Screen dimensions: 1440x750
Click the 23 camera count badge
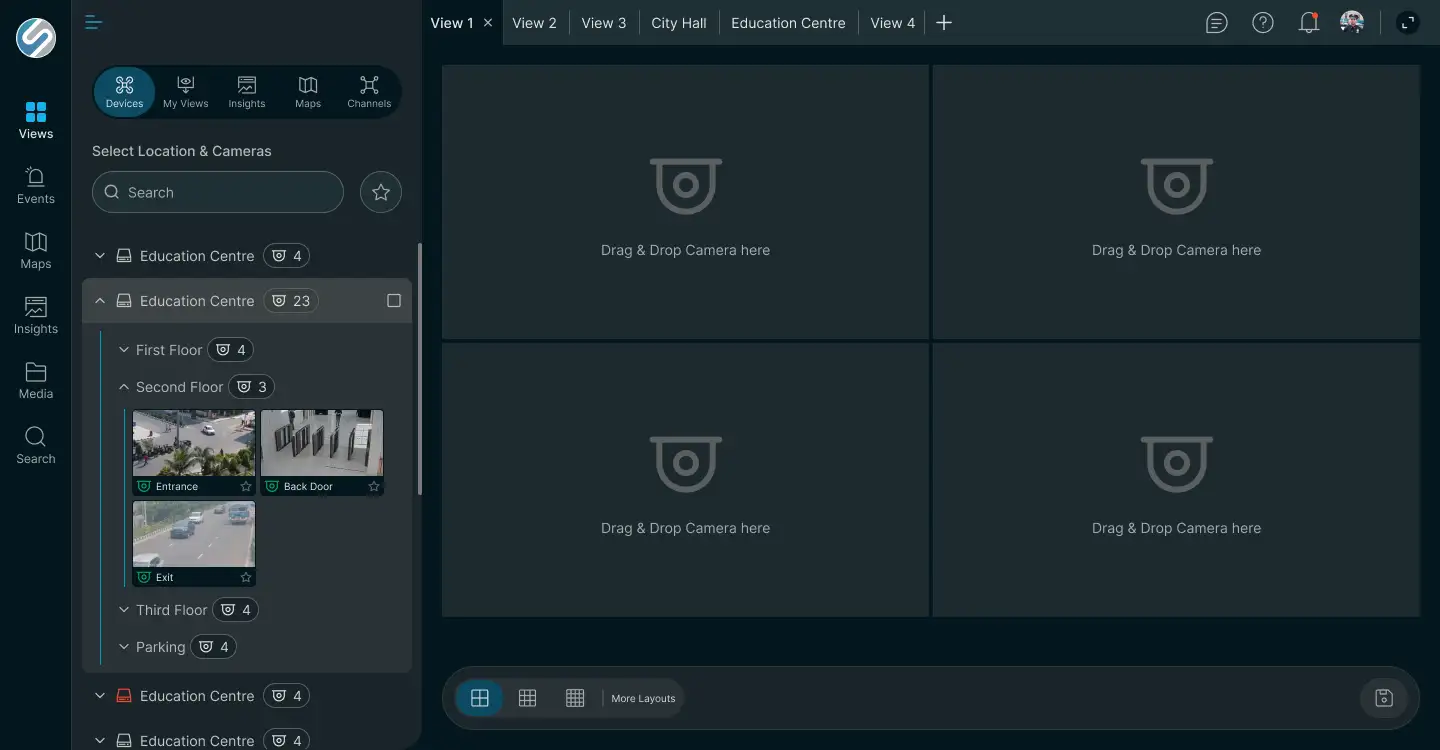[x=291, y=301]
